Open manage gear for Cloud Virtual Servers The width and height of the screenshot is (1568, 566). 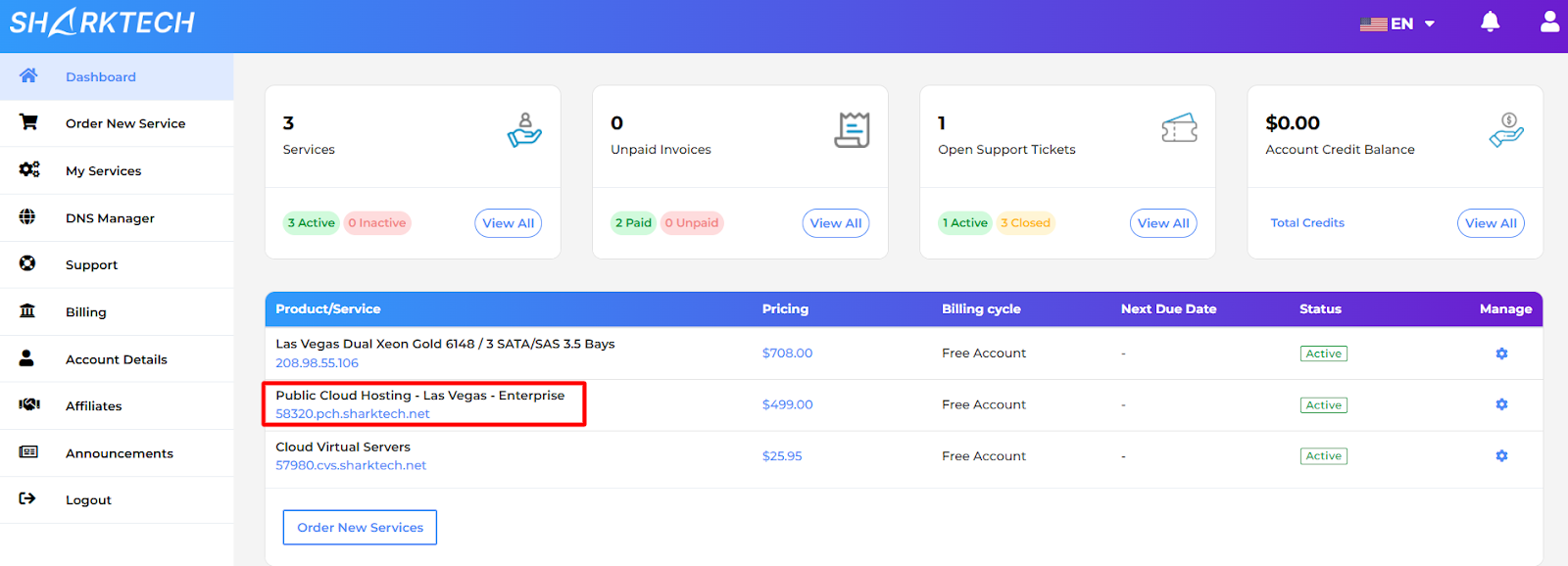point(1501,456)
